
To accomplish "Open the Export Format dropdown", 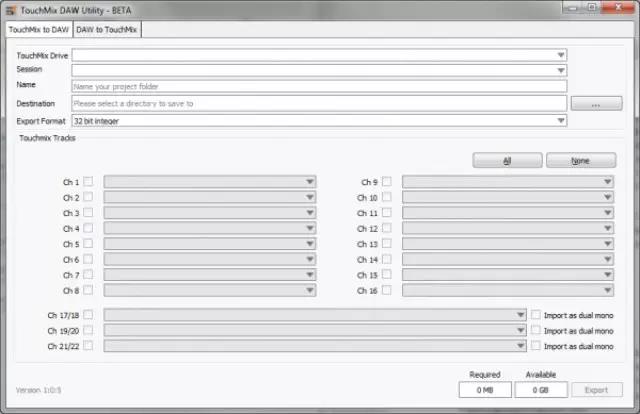I will pos(319,120).
